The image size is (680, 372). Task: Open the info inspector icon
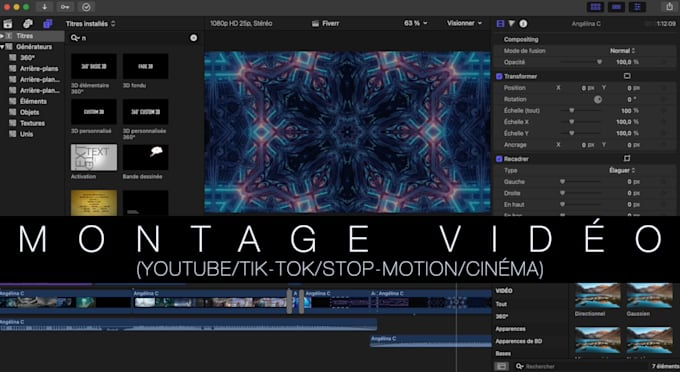[x=523, y=23]
